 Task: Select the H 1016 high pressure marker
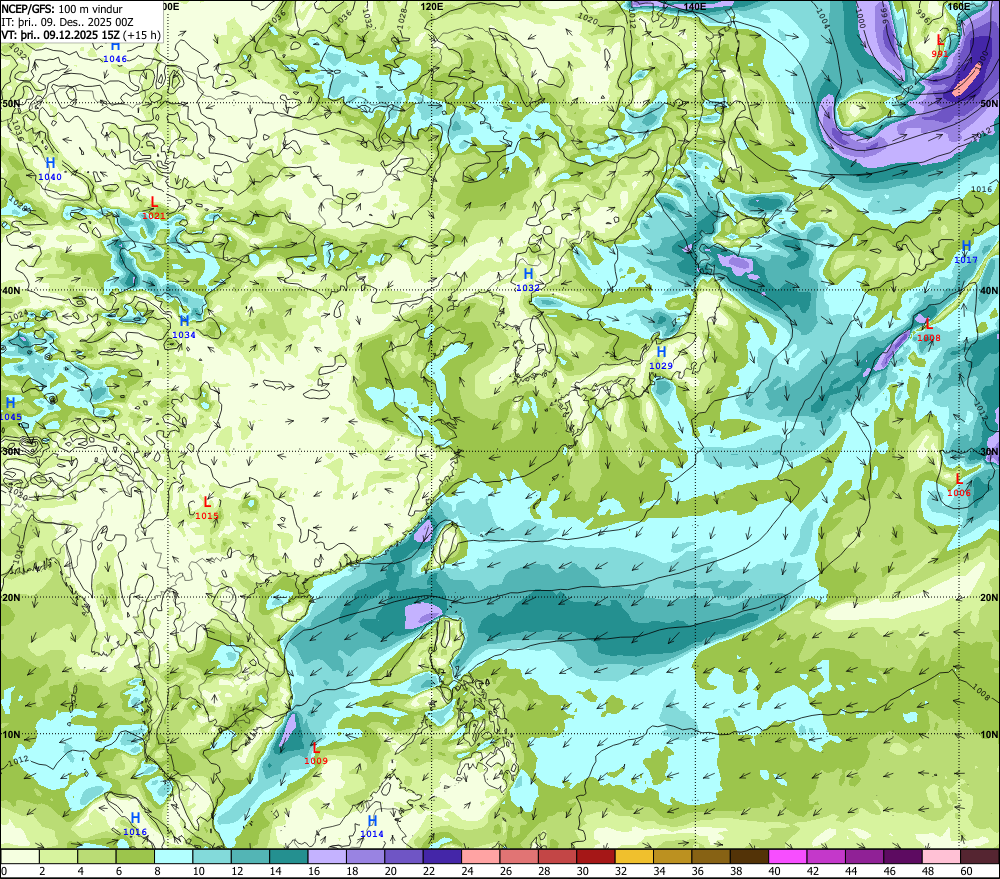[135, 824]
